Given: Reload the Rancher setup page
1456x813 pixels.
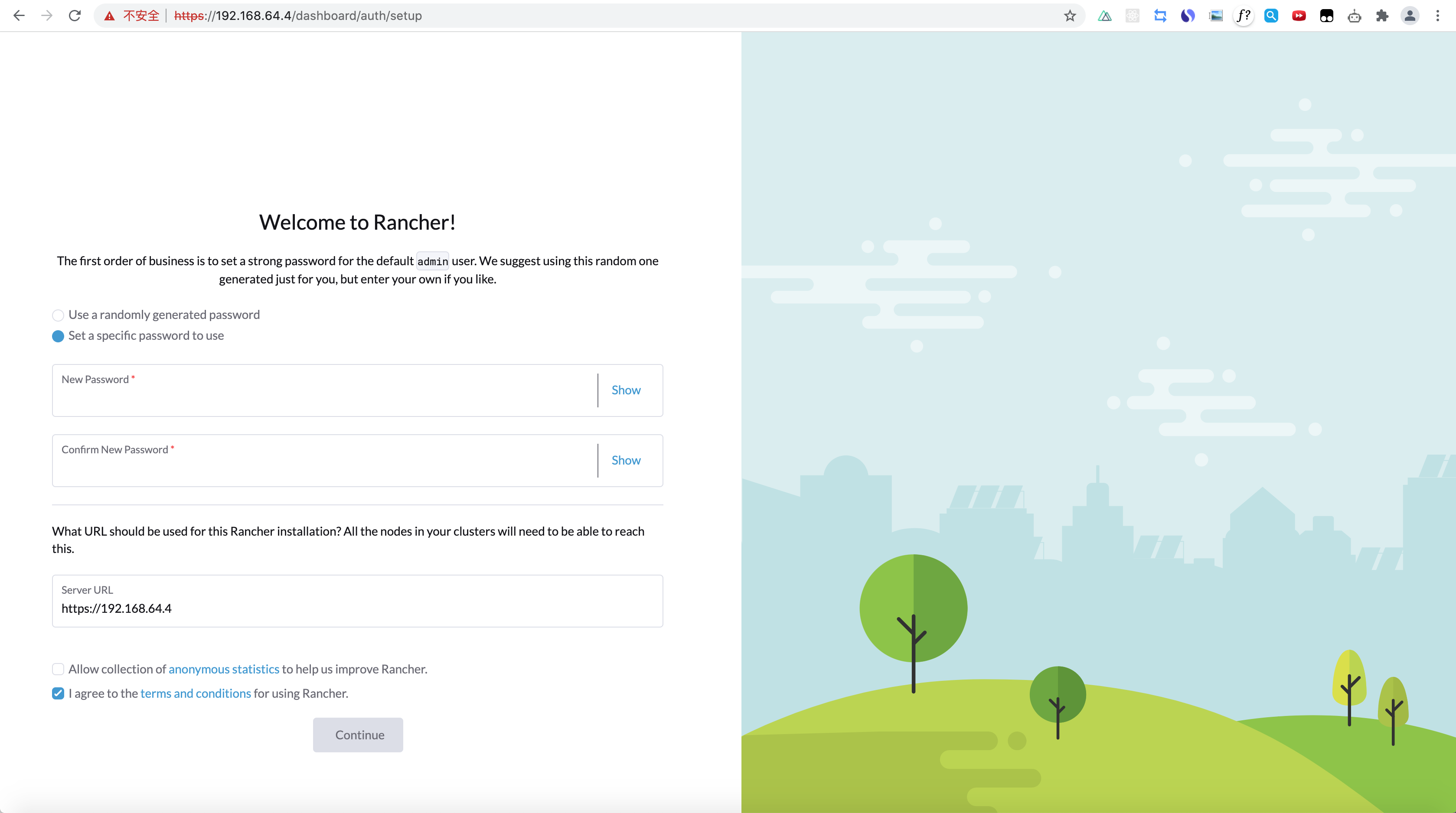Looking at the screenshot, I should 75,16.
